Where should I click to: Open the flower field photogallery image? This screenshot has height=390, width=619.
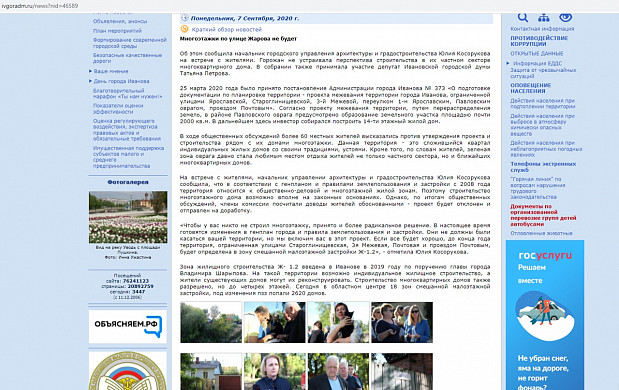[128, 217]
